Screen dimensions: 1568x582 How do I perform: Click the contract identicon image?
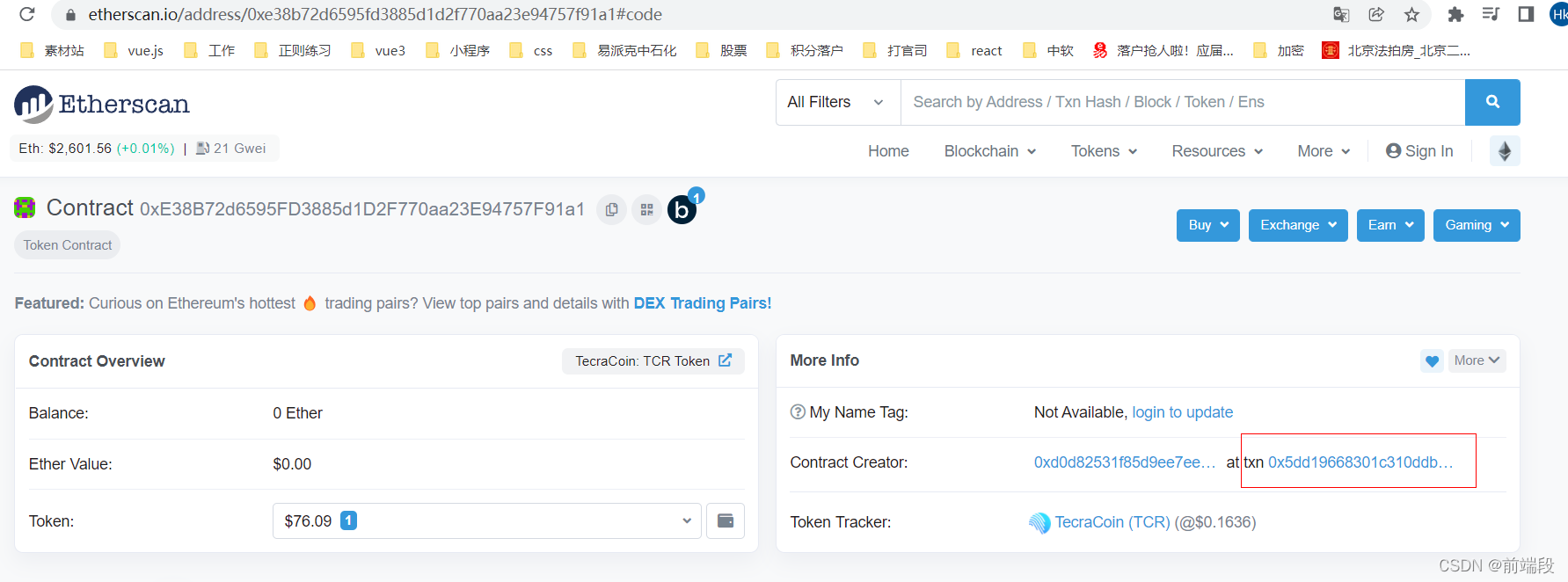25,207
